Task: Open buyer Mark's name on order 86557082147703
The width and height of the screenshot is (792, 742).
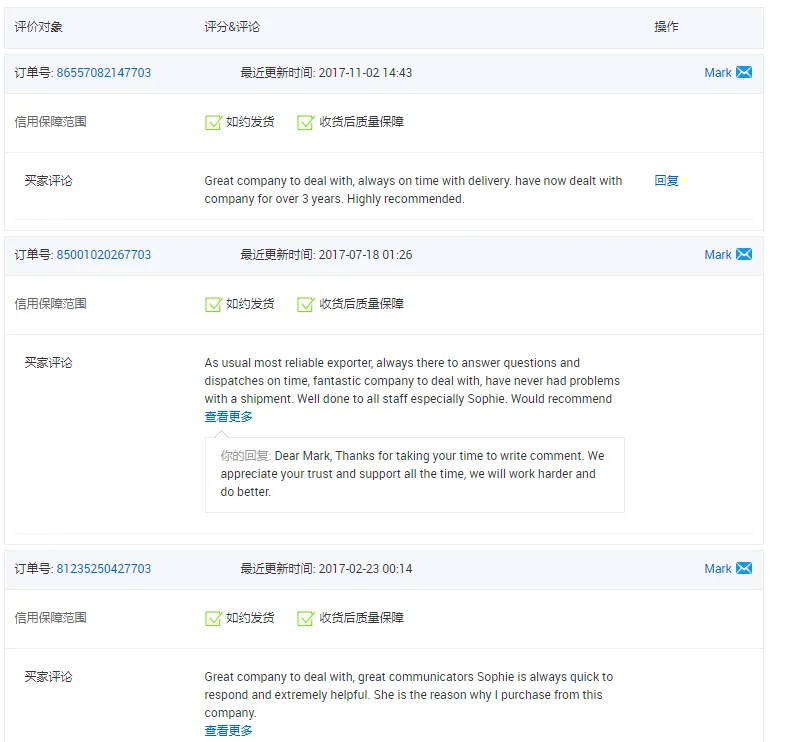Action: pyautogui.click(x=717, y=73)
